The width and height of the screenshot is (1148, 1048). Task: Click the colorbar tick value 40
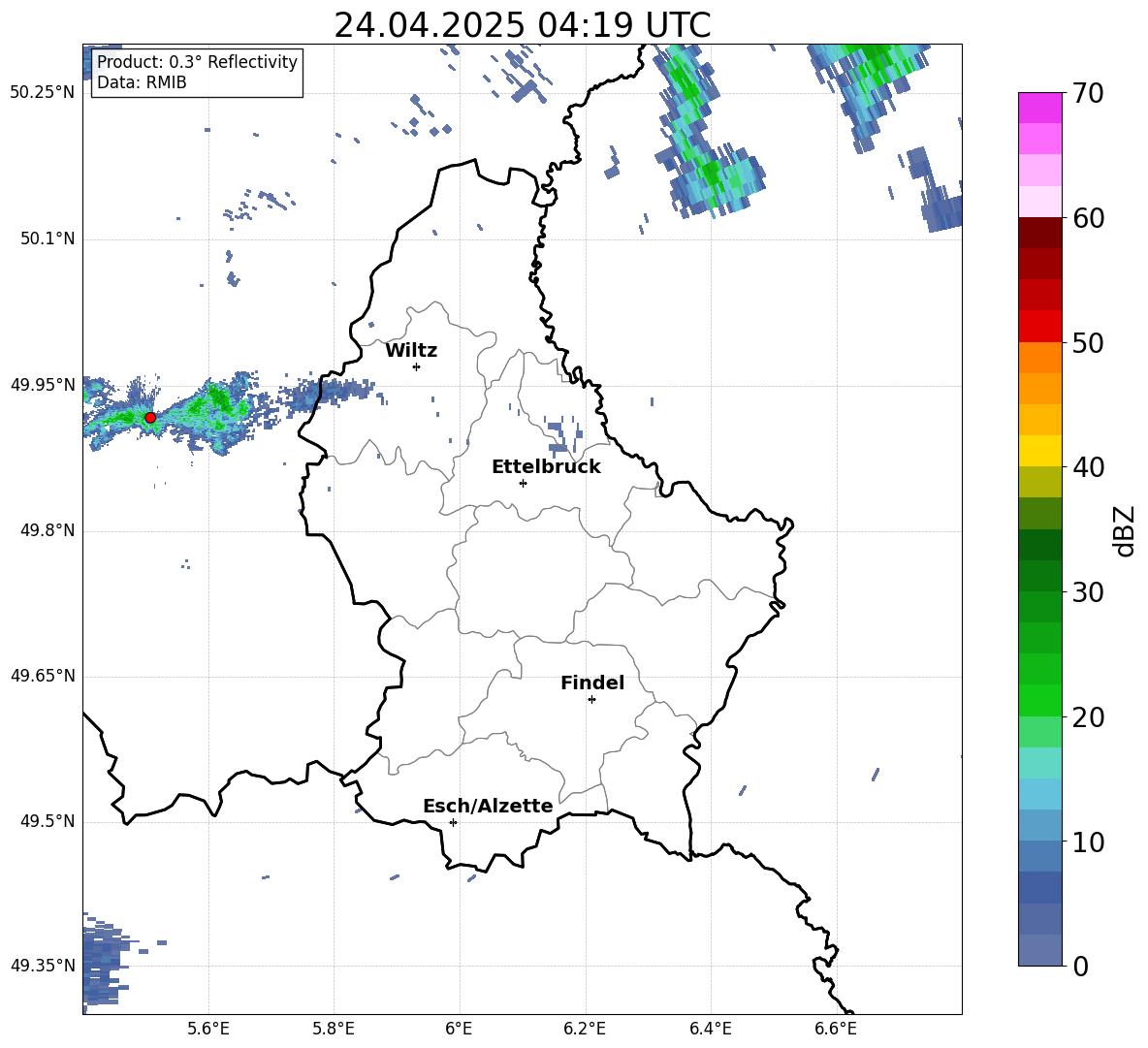(1088, 467)
